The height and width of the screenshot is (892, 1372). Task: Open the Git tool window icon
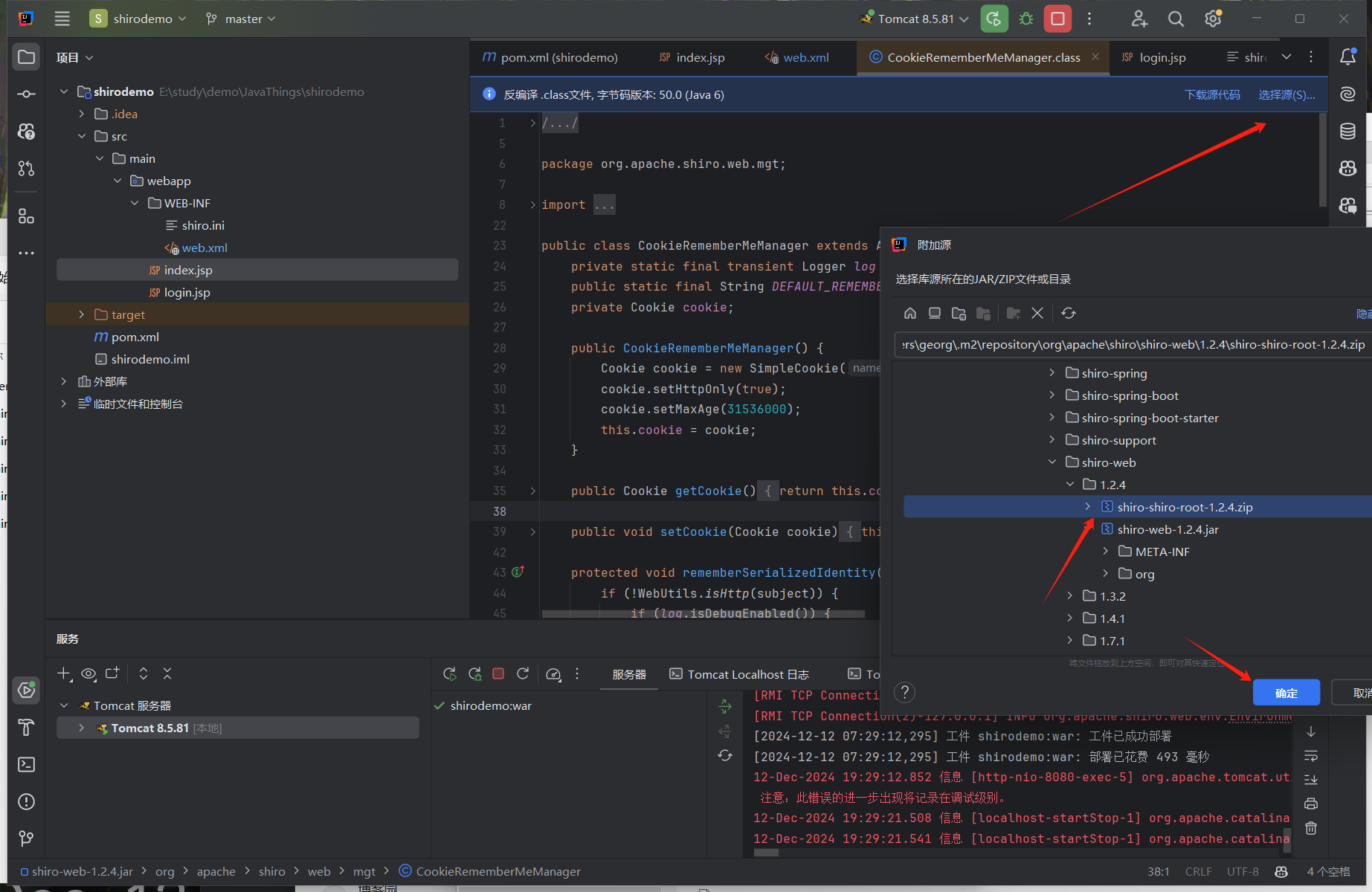pyautogui.click(x=26, y=838)
